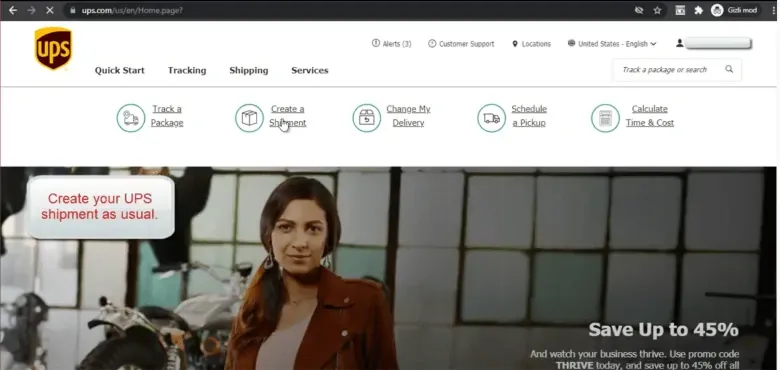Click the Change My Delivery icon
The width and height of the screenshot is (780, 370).
367,118
